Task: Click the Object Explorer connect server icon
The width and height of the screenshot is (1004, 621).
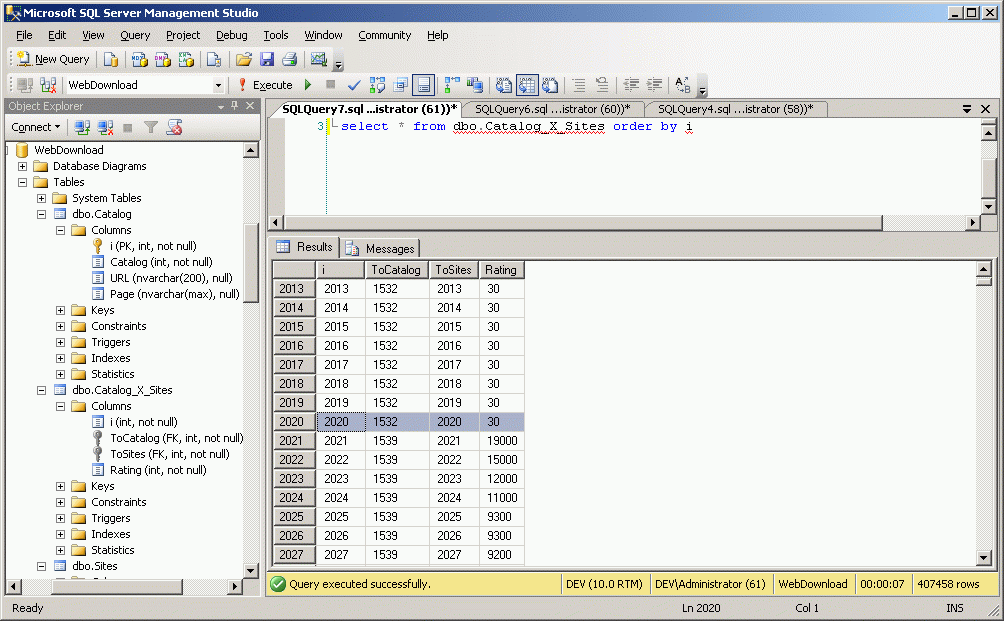Action: click(82, 127)
